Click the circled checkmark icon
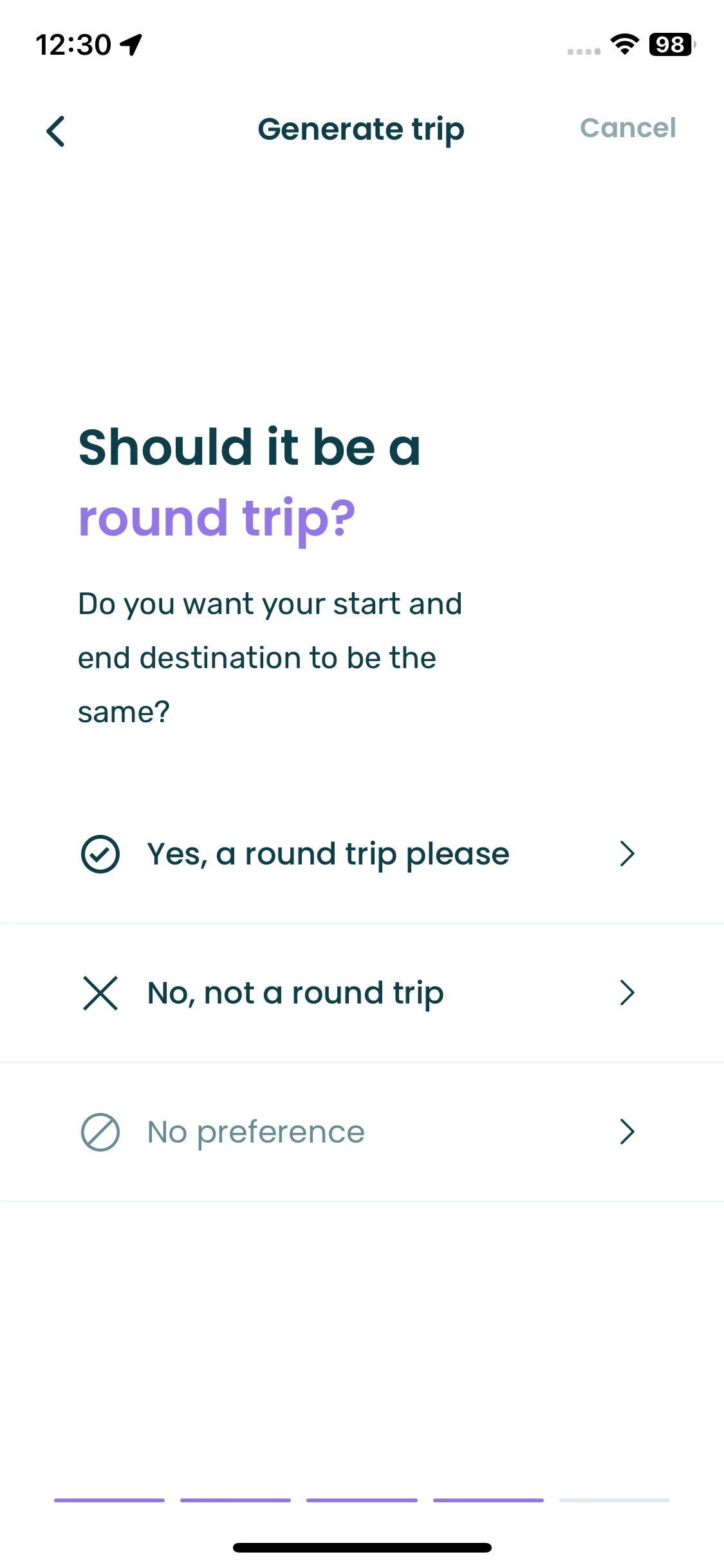This screenshot has height=1568, width=724. tap(100, 854)
